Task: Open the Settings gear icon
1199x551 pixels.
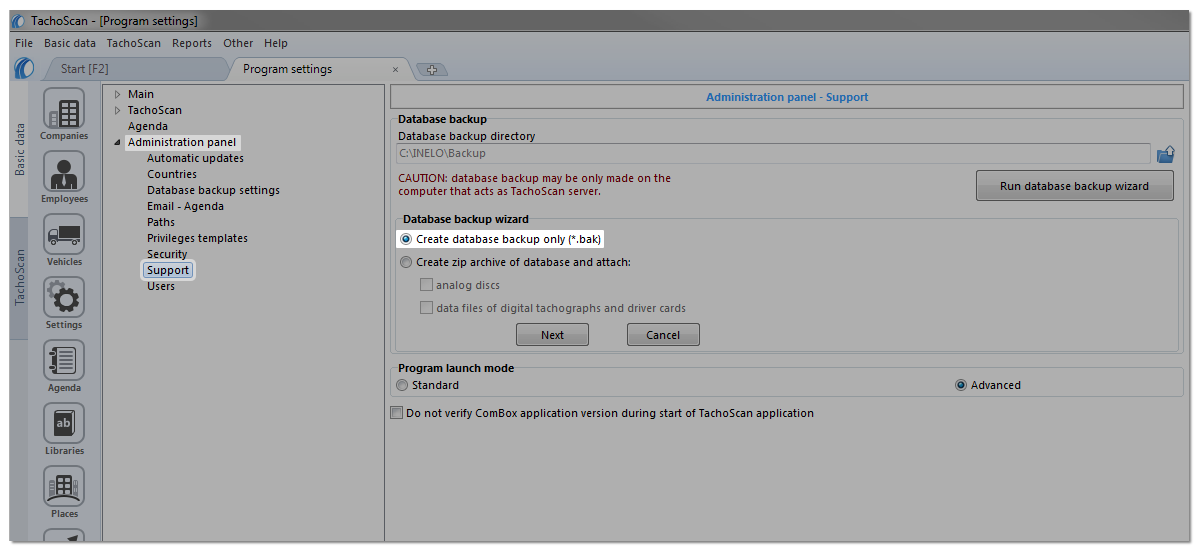Action: tap(64, 297)
